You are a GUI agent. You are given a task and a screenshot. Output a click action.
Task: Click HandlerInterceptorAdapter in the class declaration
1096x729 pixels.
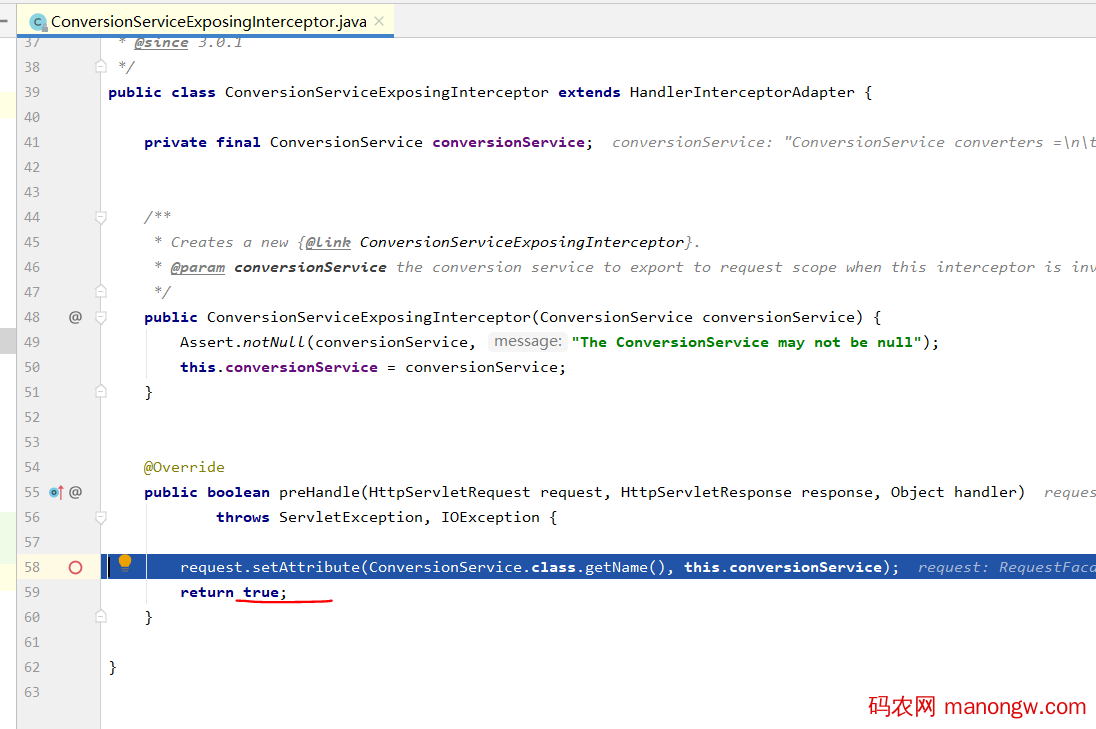pos(741,92)
